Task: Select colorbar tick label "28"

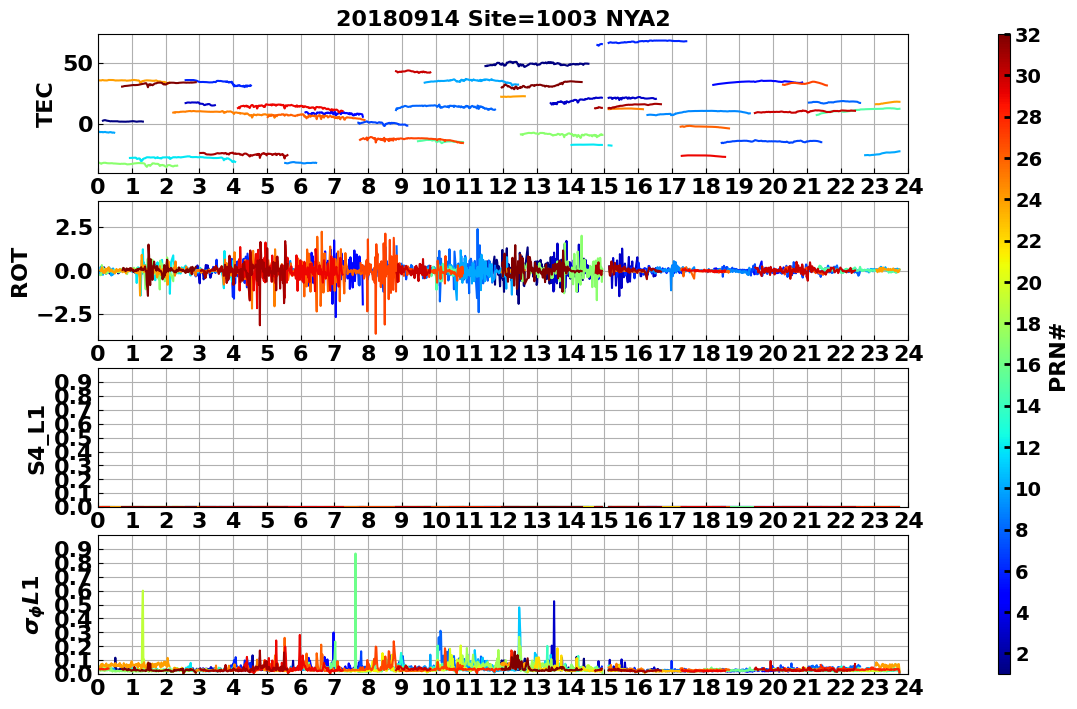Action: click(1028, 117)
